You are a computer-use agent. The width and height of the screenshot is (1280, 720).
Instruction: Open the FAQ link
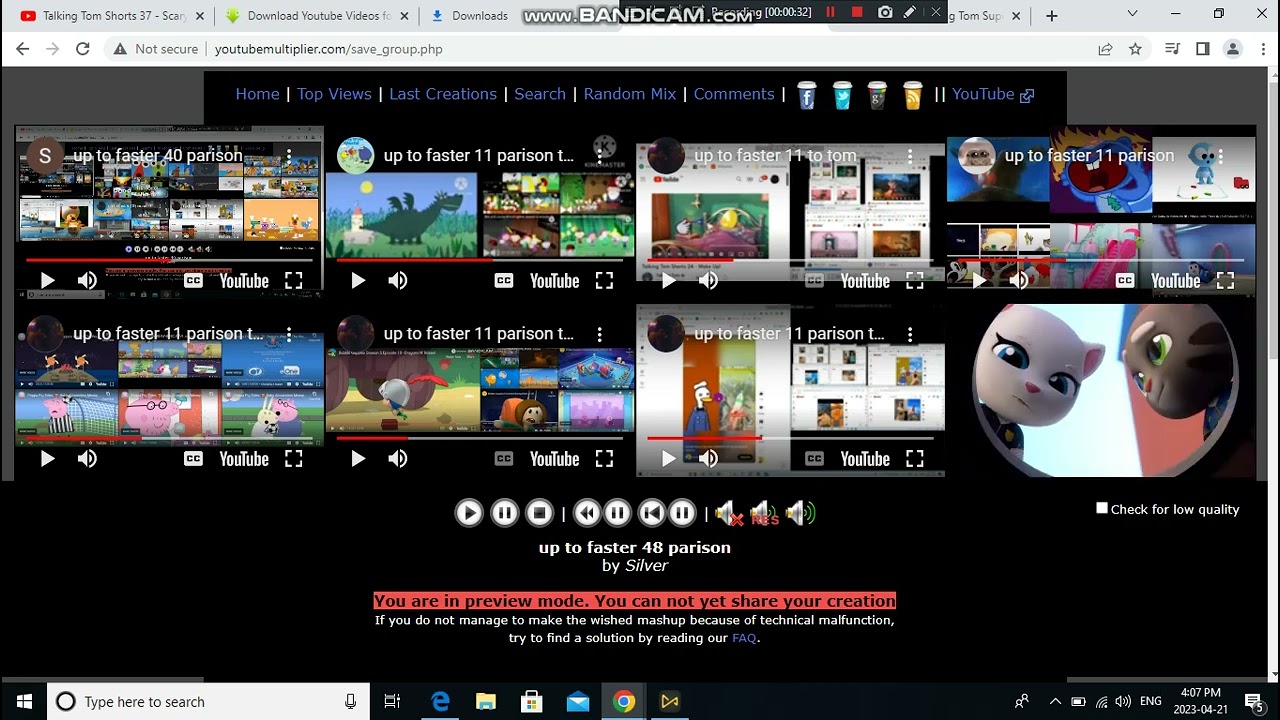[x=744, y=638]
